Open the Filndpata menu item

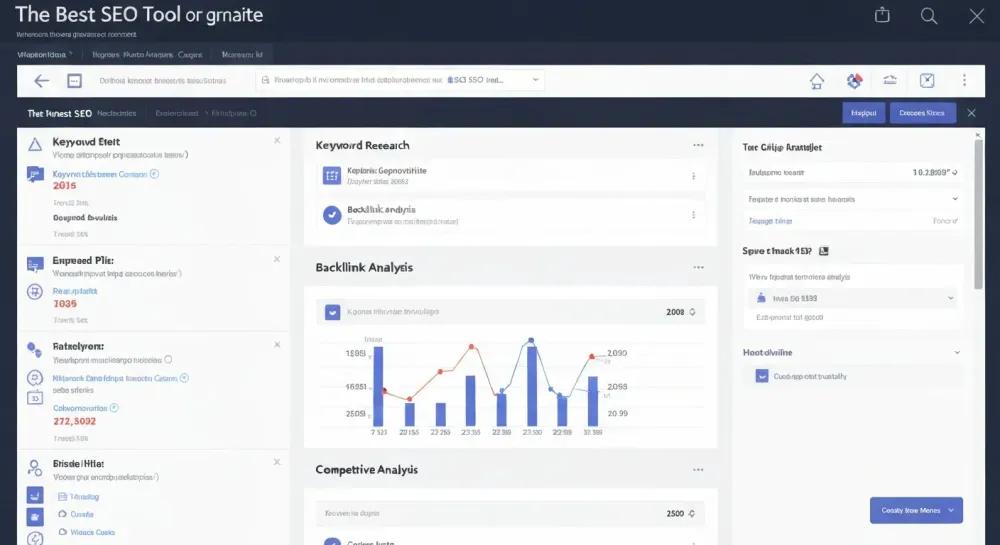point(233,113)
